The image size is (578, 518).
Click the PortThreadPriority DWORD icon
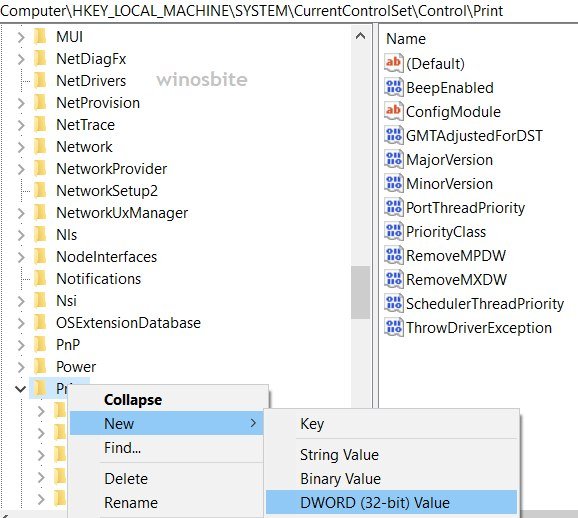(393, 208)
